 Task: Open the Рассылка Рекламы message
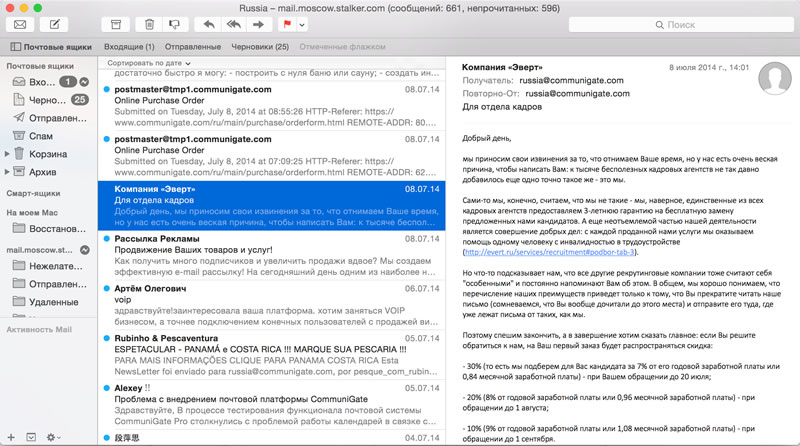pos(271,255)
